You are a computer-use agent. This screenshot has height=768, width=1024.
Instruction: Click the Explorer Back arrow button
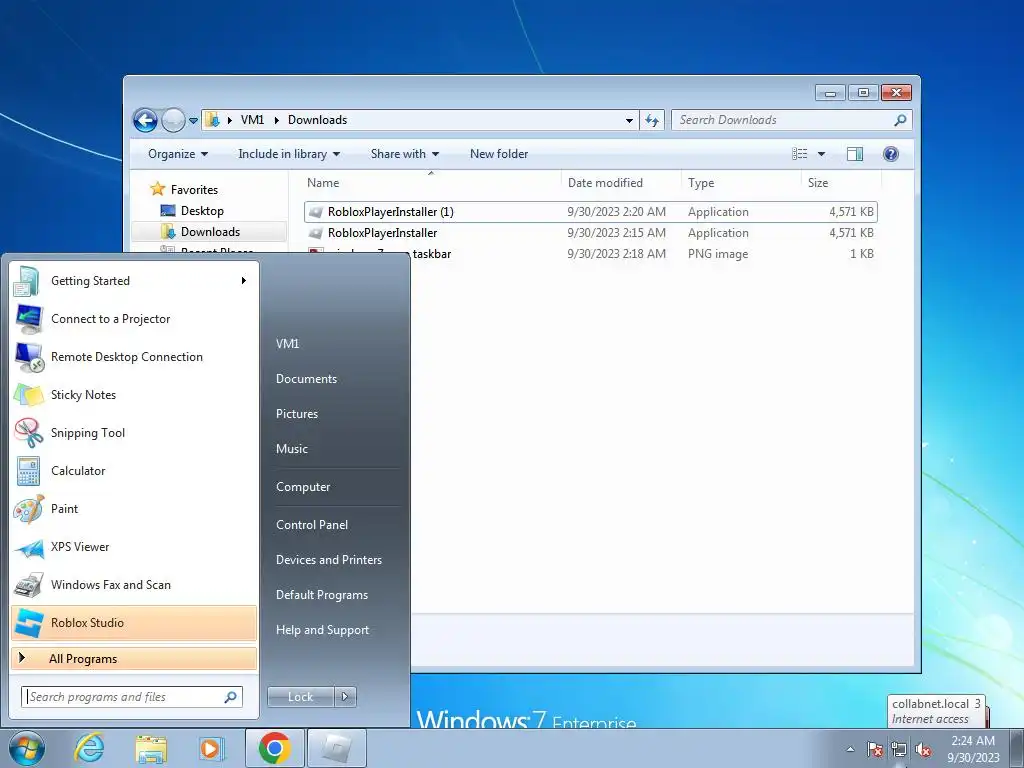[145, 120]
